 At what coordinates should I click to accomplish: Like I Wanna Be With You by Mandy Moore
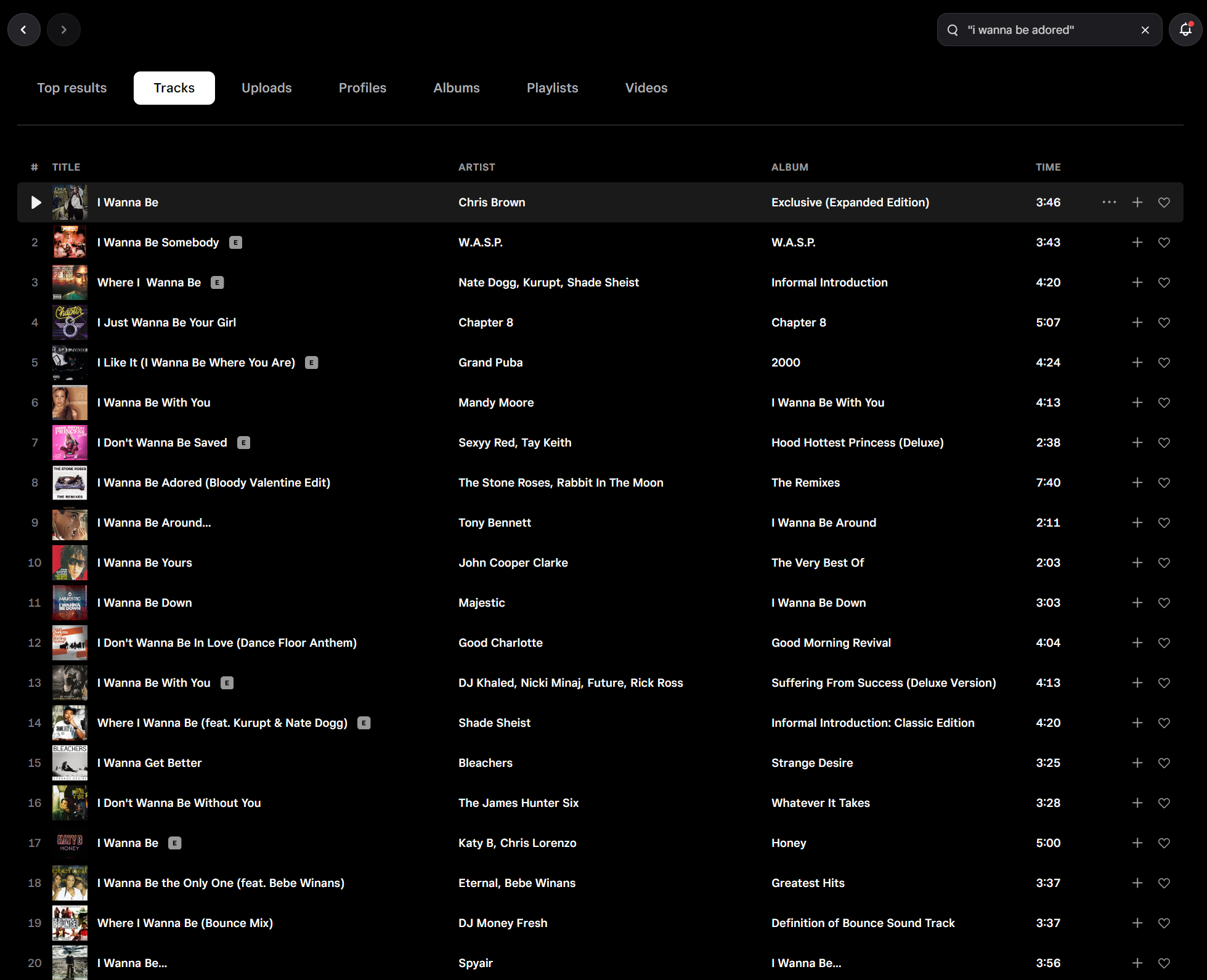pos(1164,402)
